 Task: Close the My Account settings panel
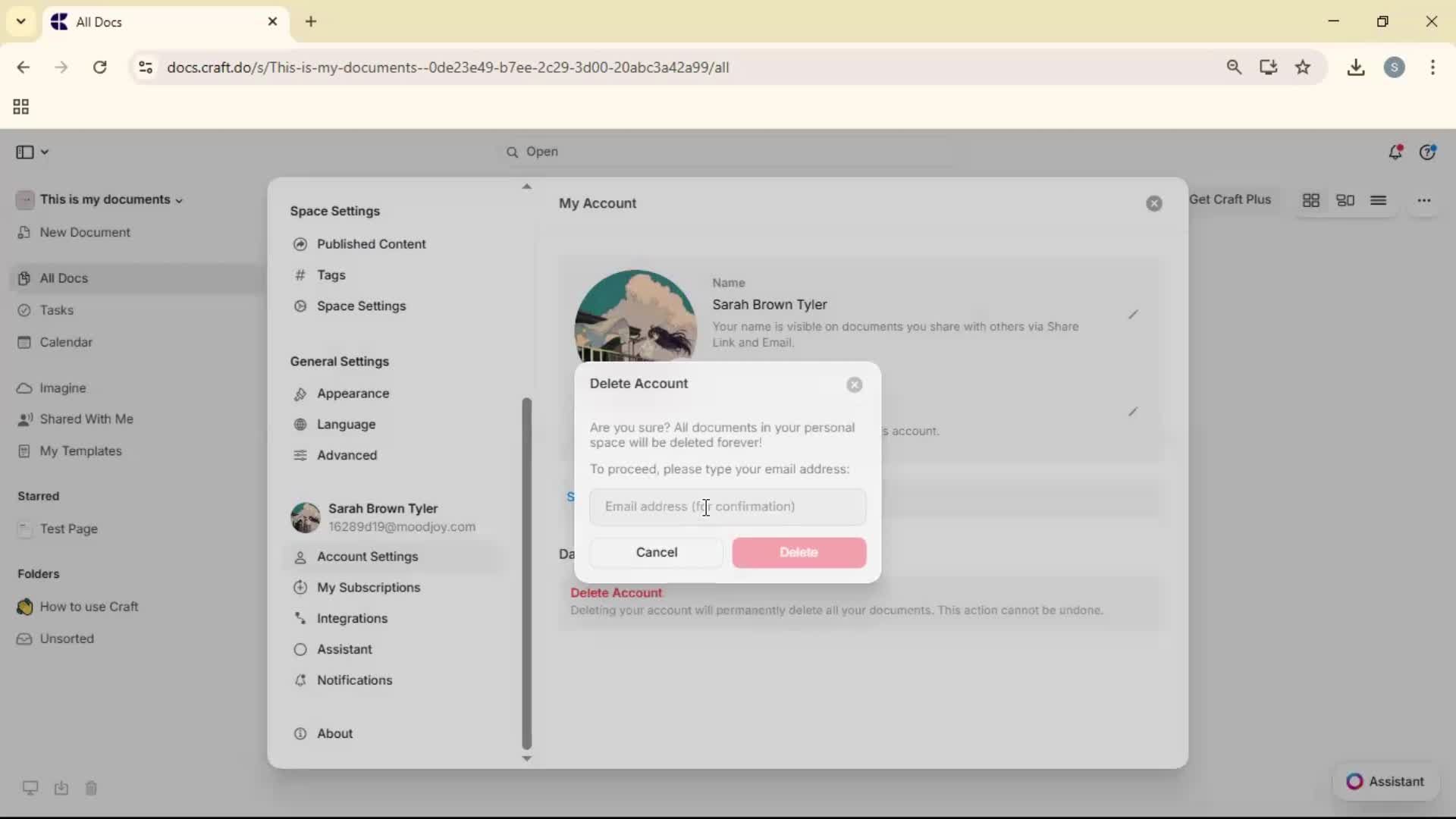(1154, 204)
